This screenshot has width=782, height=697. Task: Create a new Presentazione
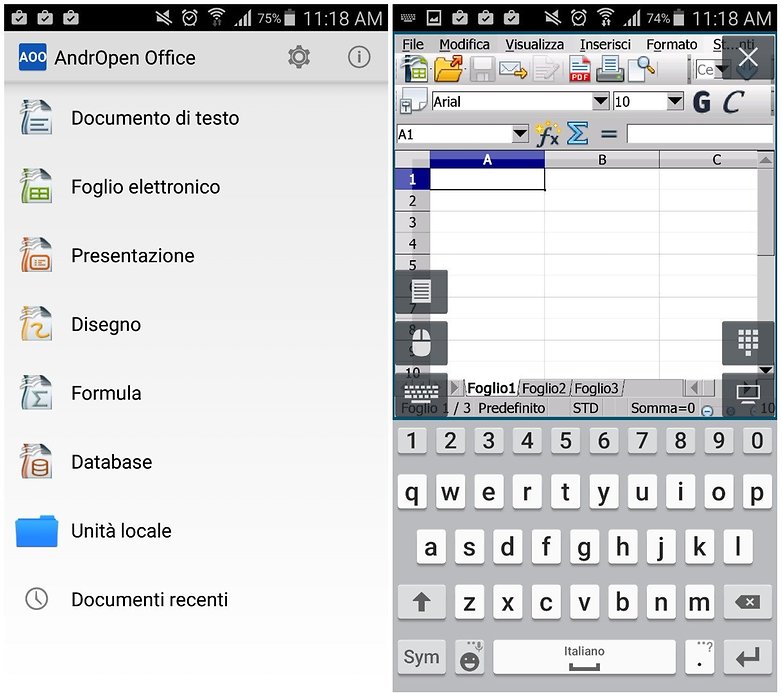tap(196, 256)
